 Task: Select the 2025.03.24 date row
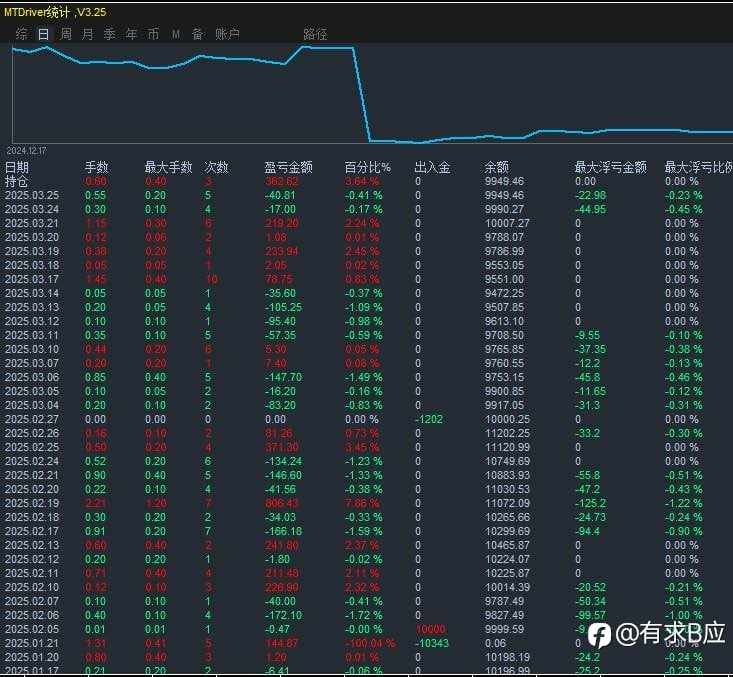coord(366,209)
